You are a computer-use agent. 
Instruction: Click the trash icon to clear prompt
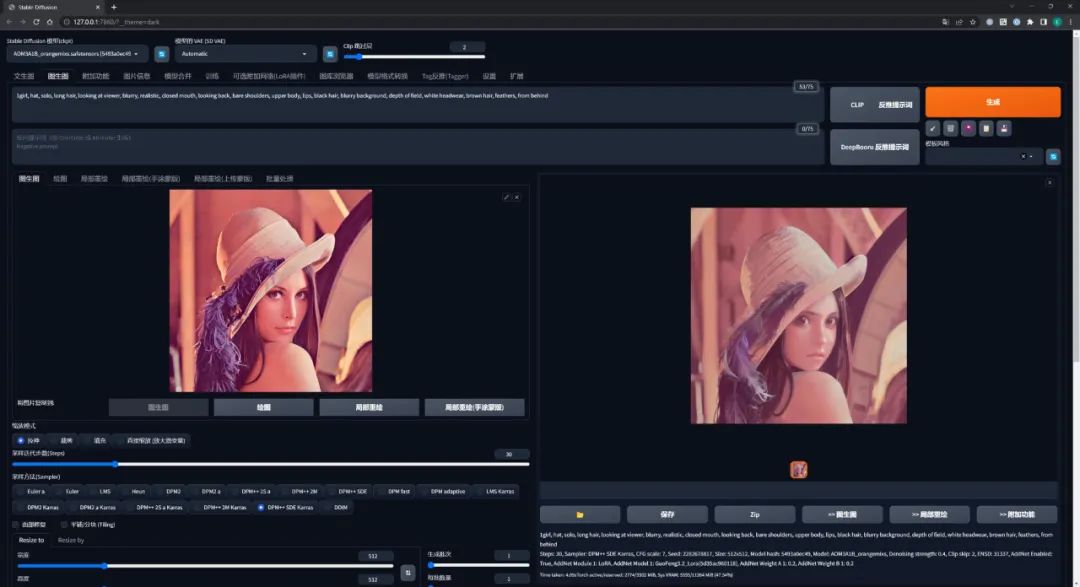pos(951,128)
